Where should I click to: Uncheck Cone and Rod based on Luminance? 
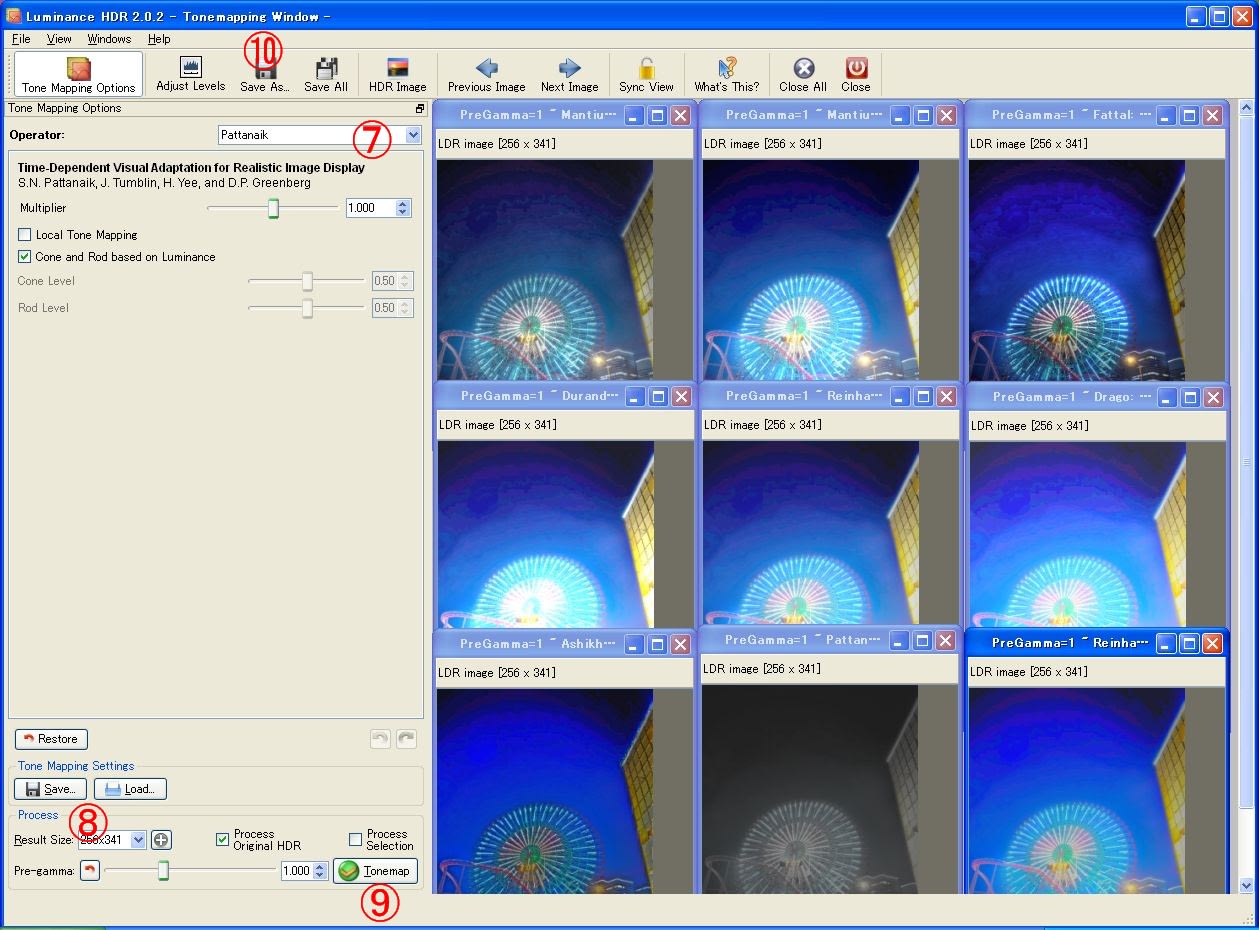coord(25,257)
